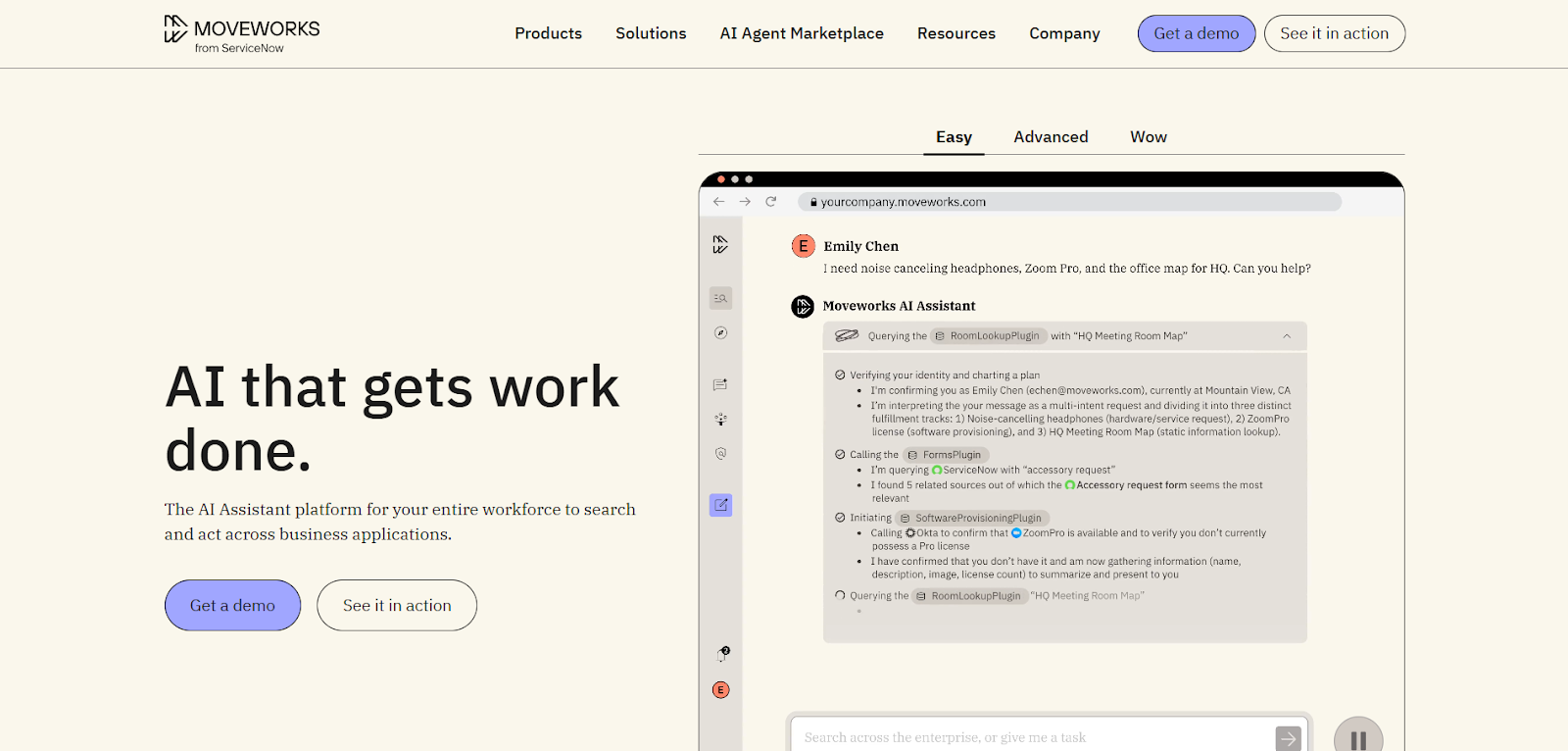1568x751 pixels.
Task: Click the RoomLookupPlugin chip in the header row
Action: tap(988, 336)
